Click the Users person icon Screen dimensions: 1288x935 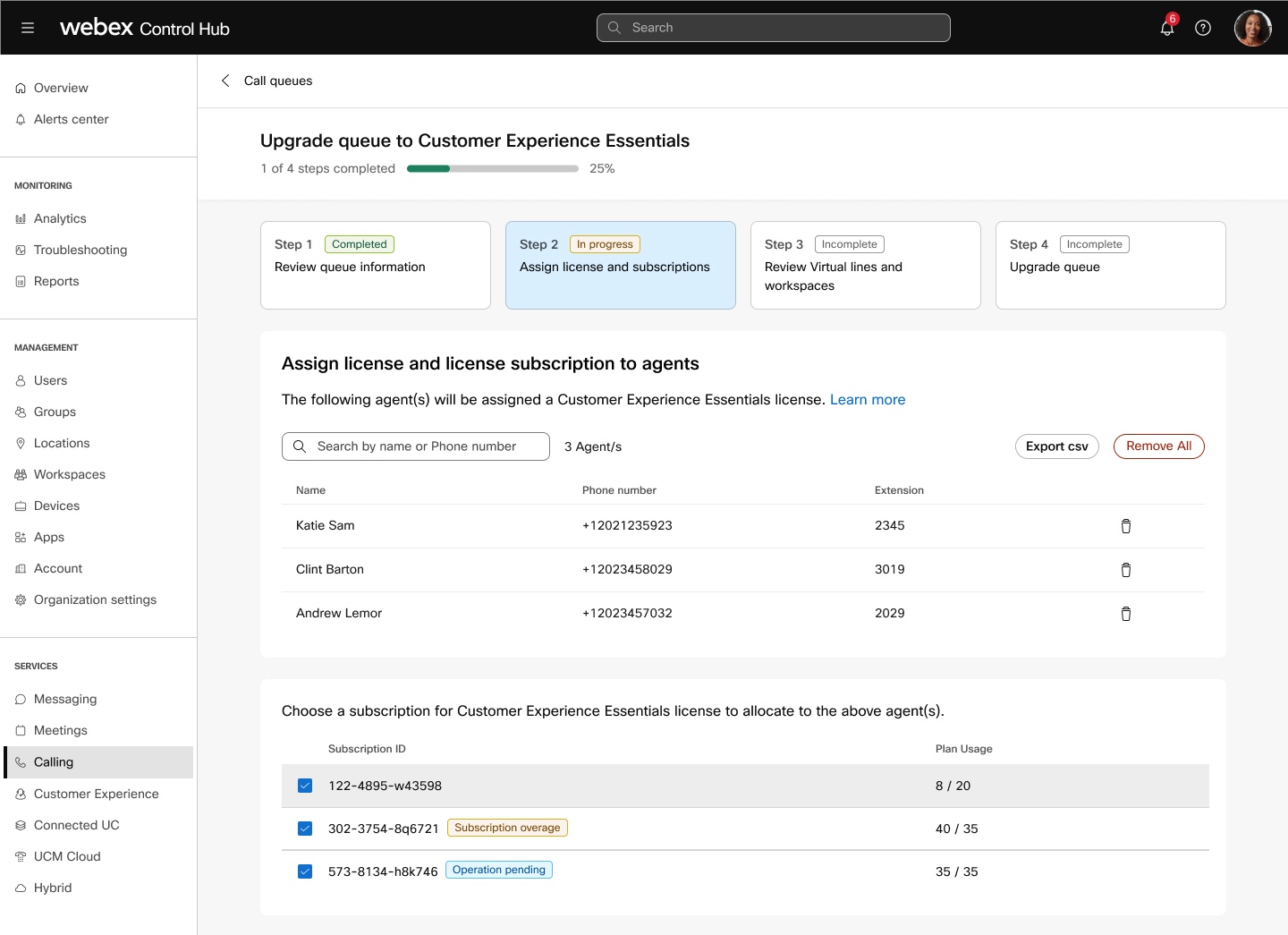pos(21,381)
